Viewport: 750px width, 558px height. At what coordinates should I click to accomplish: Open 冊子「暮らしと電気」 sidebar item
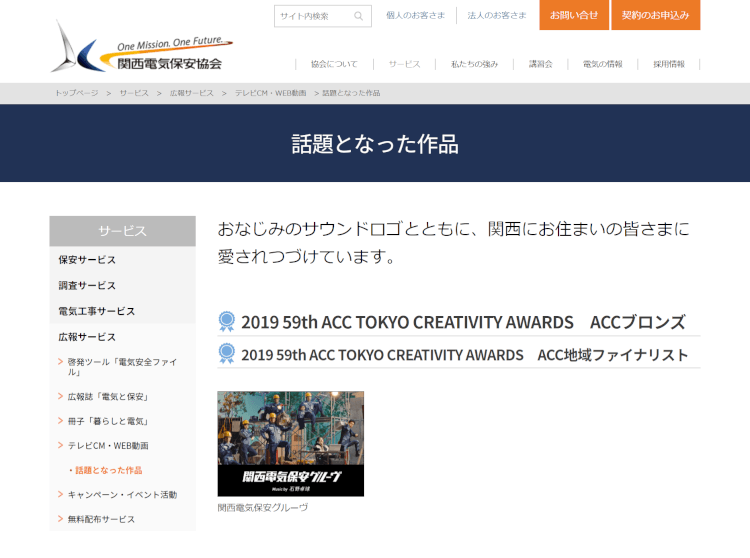(x=108, y=421)
